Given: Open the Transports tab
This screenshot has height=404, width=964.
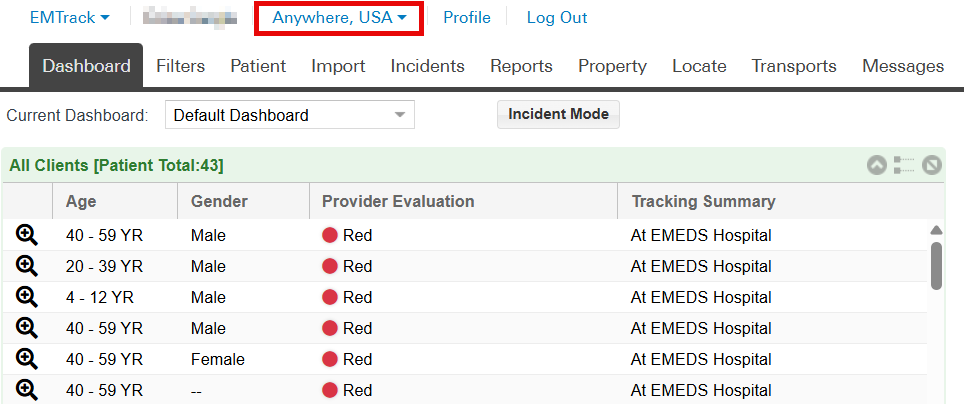Looking at the screenshot, I should (x=794, y=66).
